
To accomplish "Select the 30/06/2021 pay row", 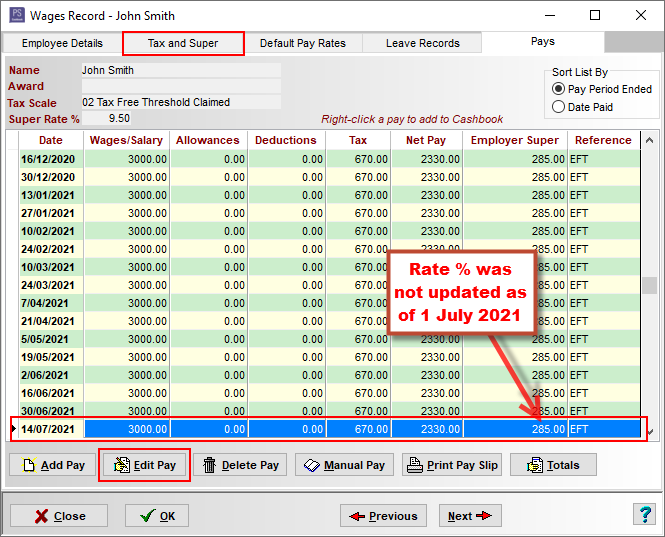I will tap(330, 410).
